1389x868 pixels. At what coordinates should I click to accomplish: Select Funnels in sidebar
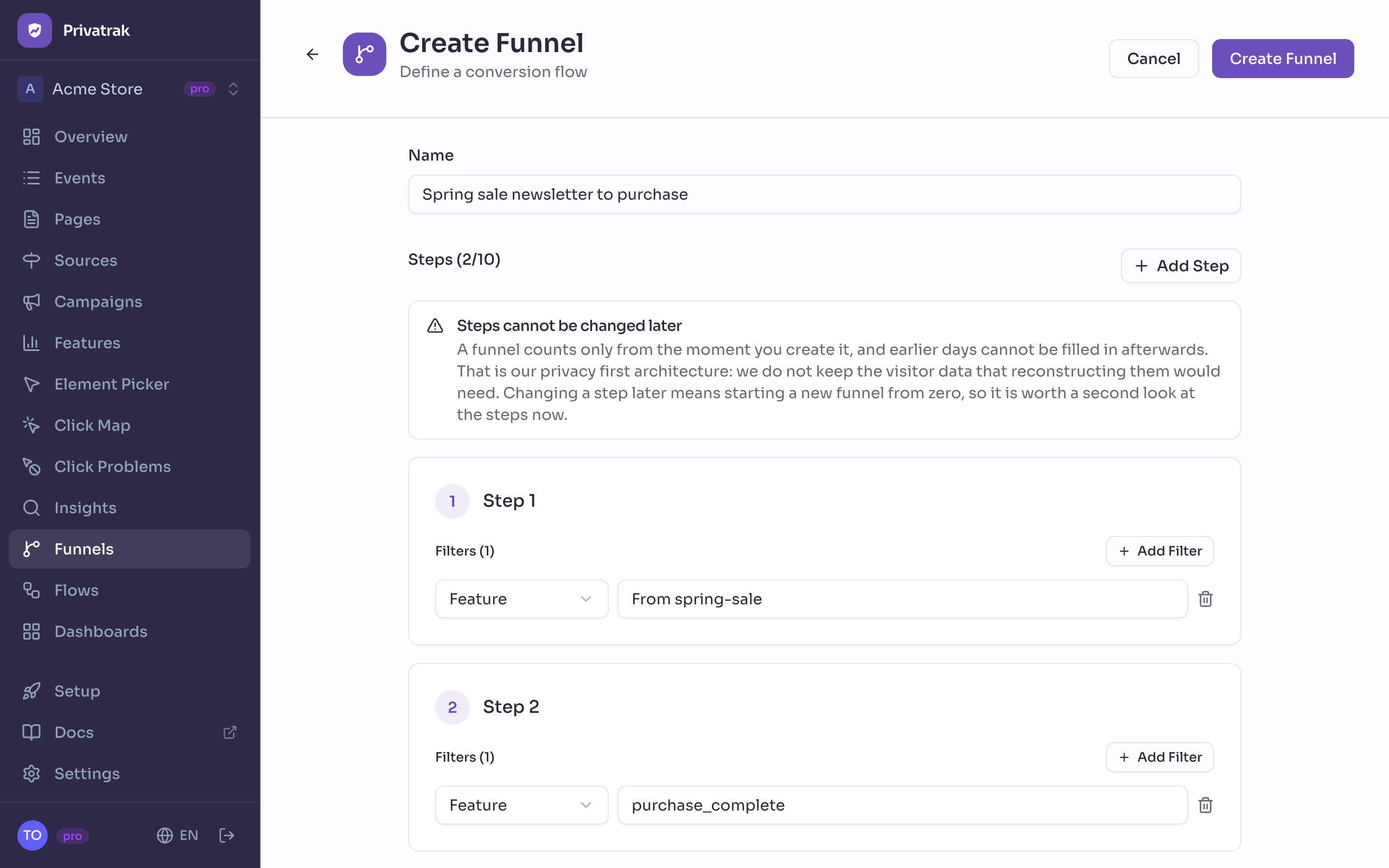[x=130, y=549]
